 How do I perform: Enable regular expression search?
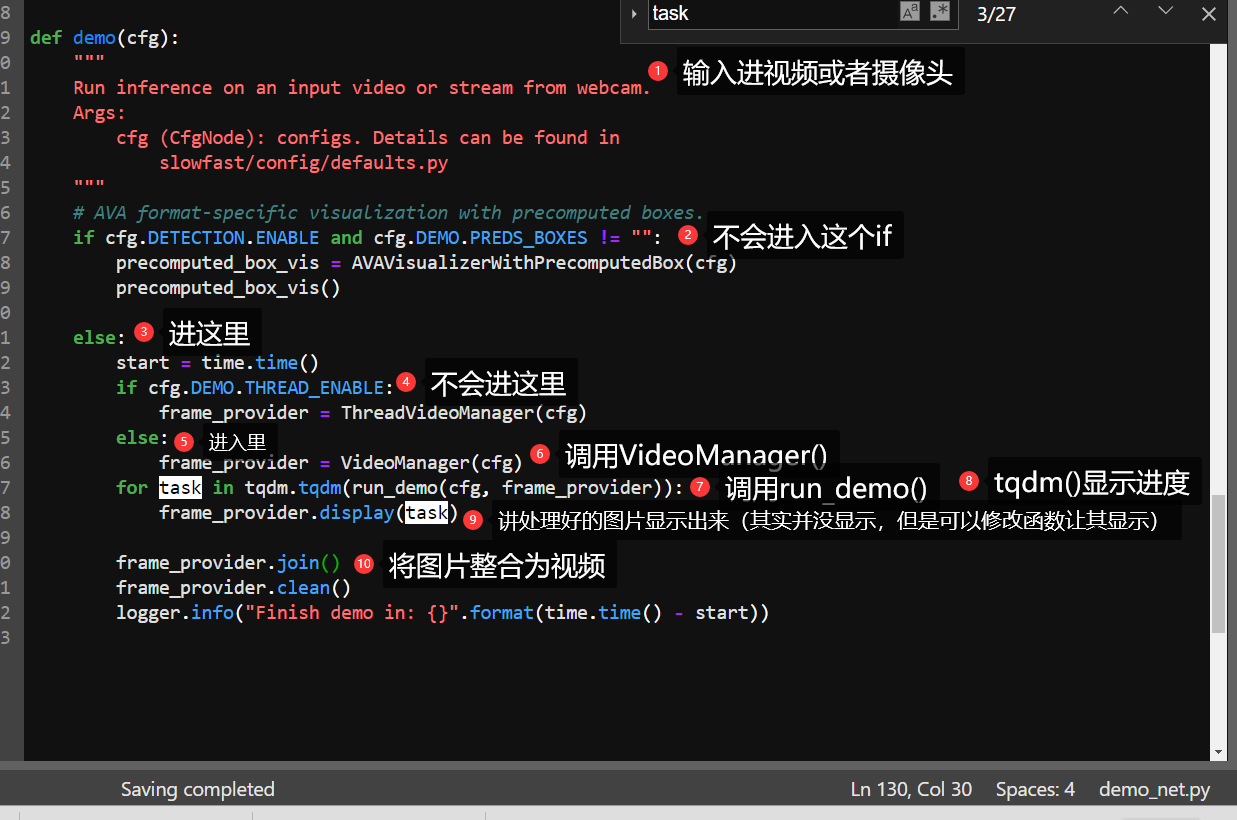click(938, 13)
